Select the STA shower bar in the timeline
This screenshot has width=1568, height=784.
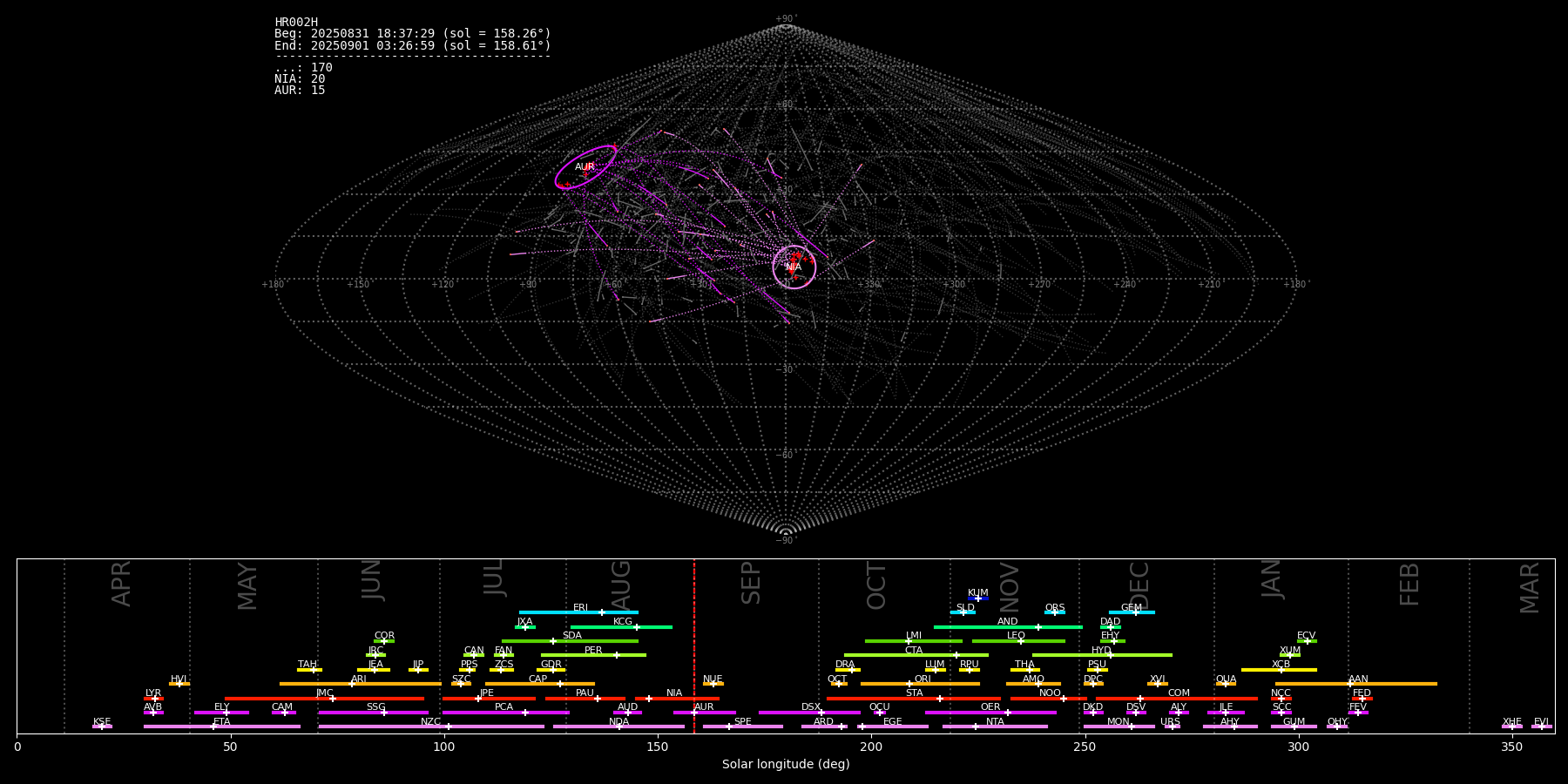(x=914, y=699)
